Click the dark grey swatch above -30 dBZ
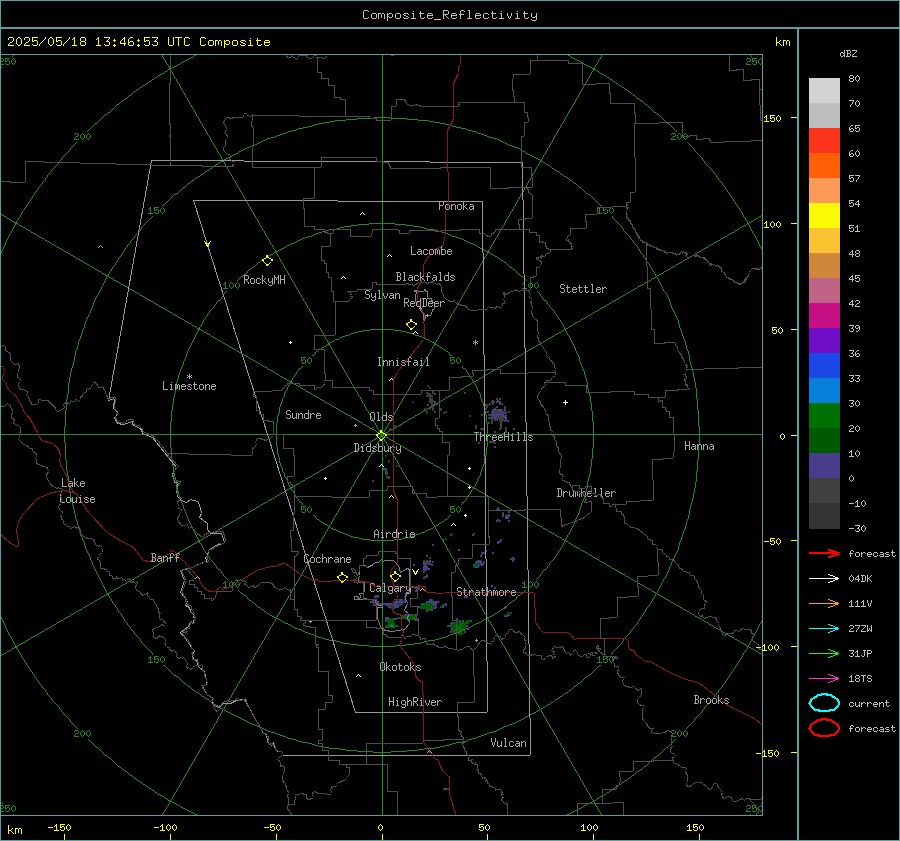This screenshot has height=841, width=900. click(x=824, y=516)
